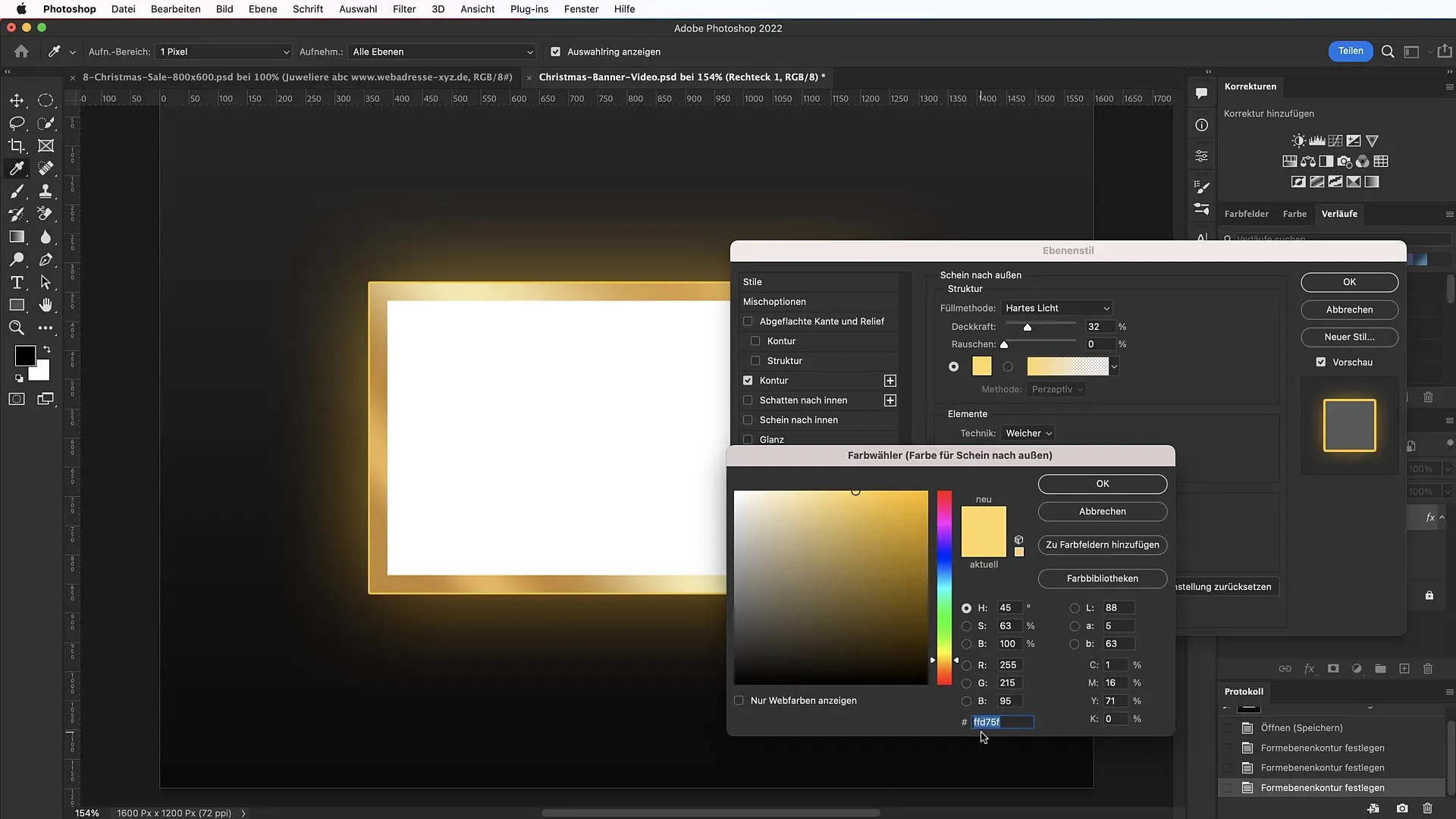This screenshot has width=1456, height=819.
Task: Toggle Auswahlring anzeigen checkbox
Action: 555,52
